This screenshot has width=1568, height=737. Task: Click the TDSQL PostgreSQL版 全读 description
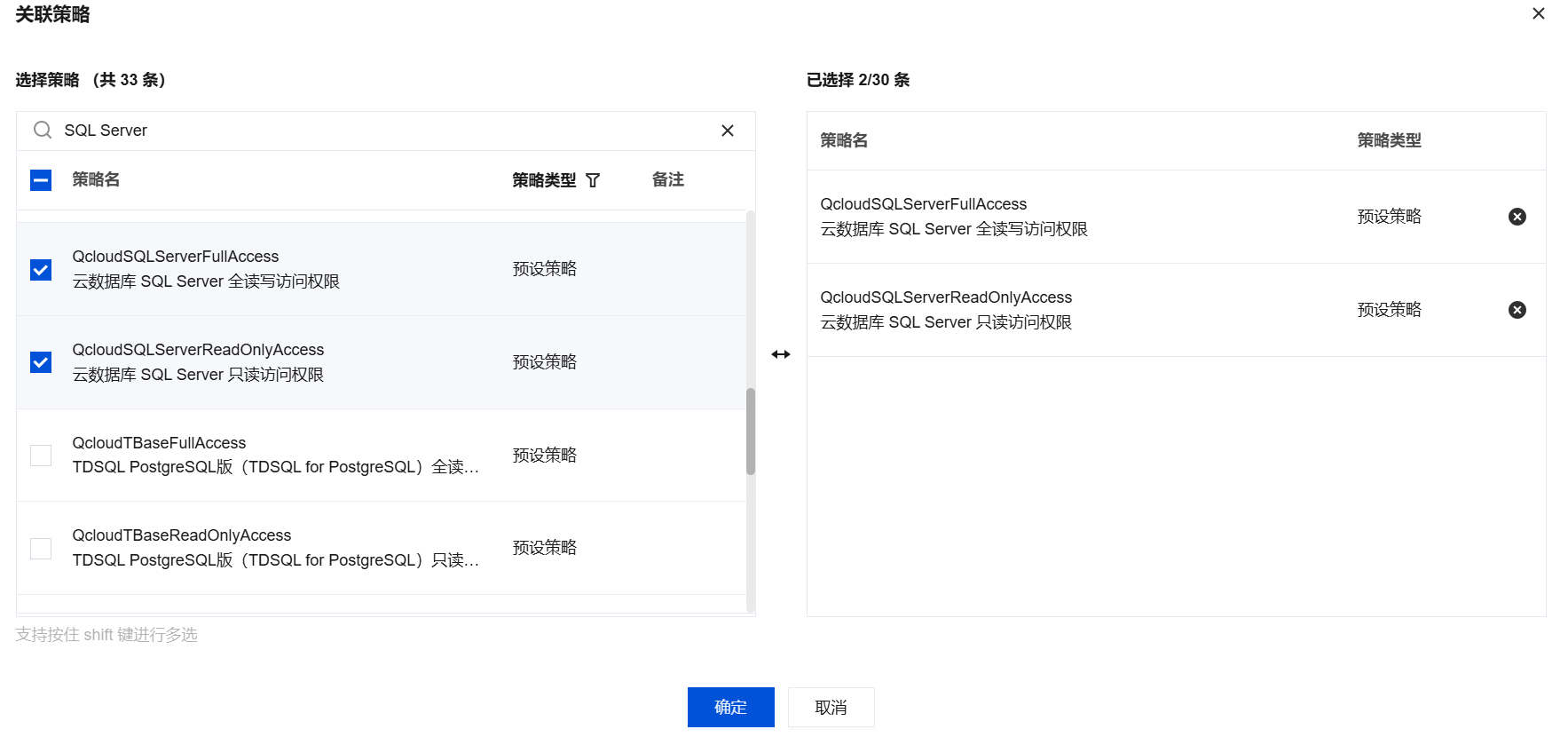click(x=276, y=467)
